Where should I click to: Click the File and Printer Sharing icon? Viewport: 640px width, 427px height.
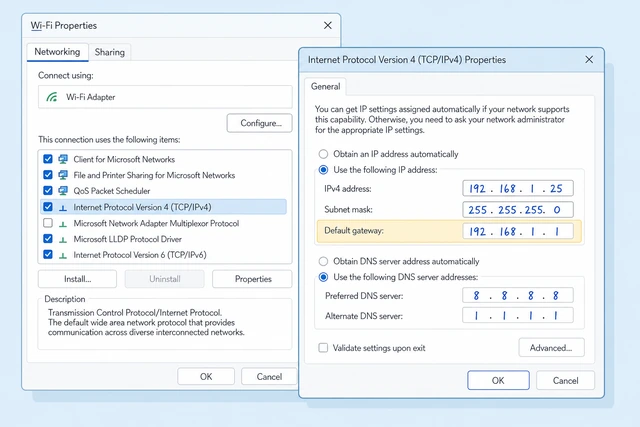coord(63,175)
